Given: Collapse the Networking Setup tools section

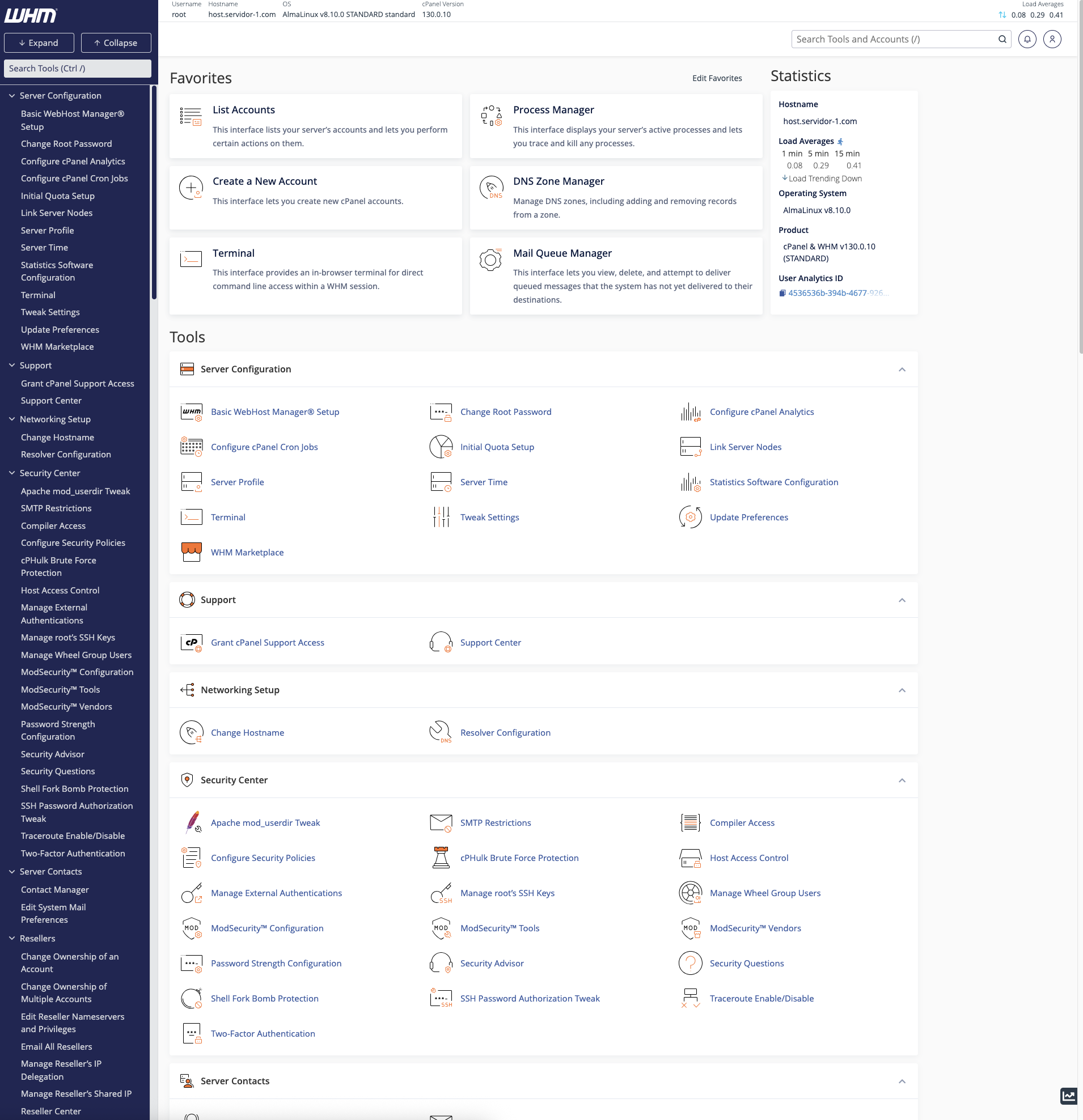Looking at the screenshot, I should tap(902, 690).
